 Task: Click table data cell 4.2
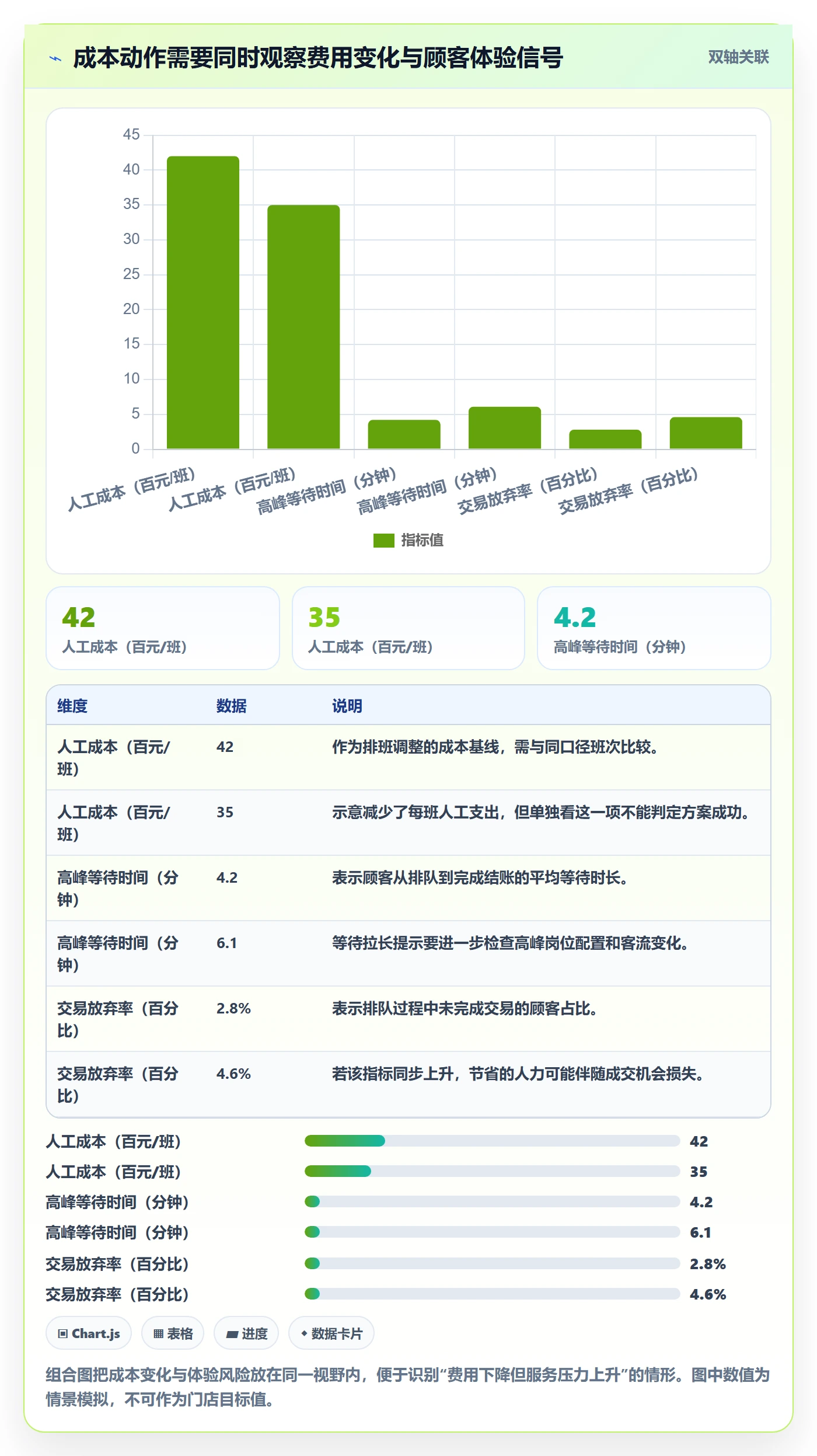pyautogui.click(x=227, y=877)
